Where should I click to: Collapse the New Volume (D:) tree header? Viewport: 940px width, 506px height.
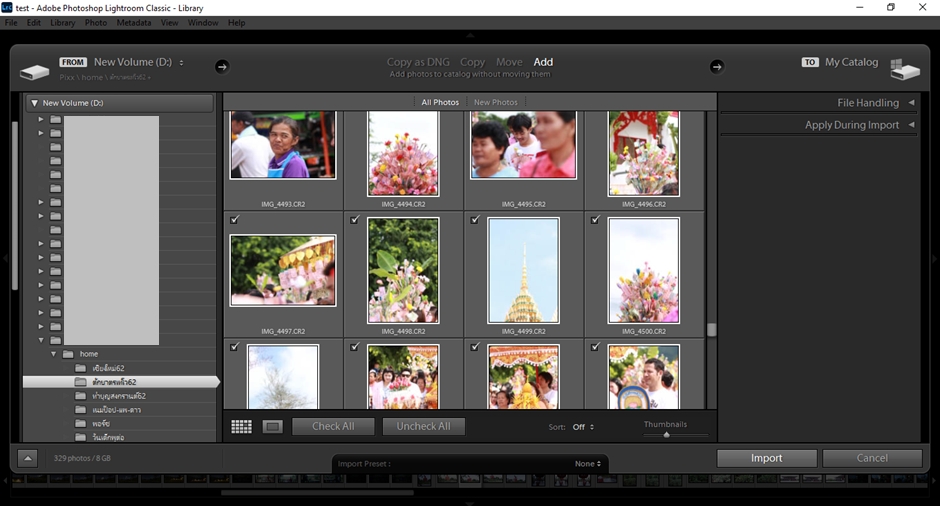click(x=34, y=103)
